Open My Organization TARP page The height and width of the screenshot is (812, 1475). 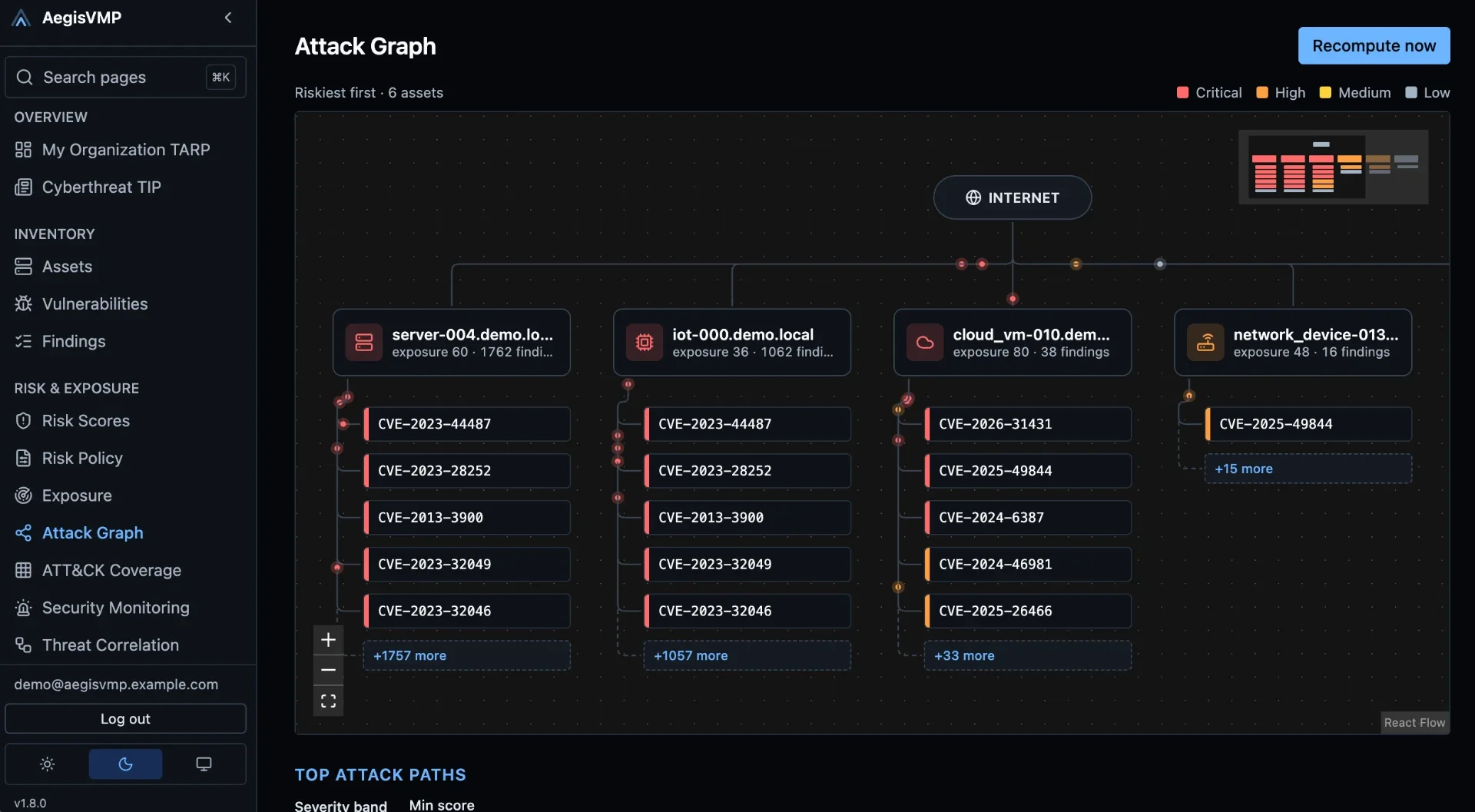[x=126, y=150]
